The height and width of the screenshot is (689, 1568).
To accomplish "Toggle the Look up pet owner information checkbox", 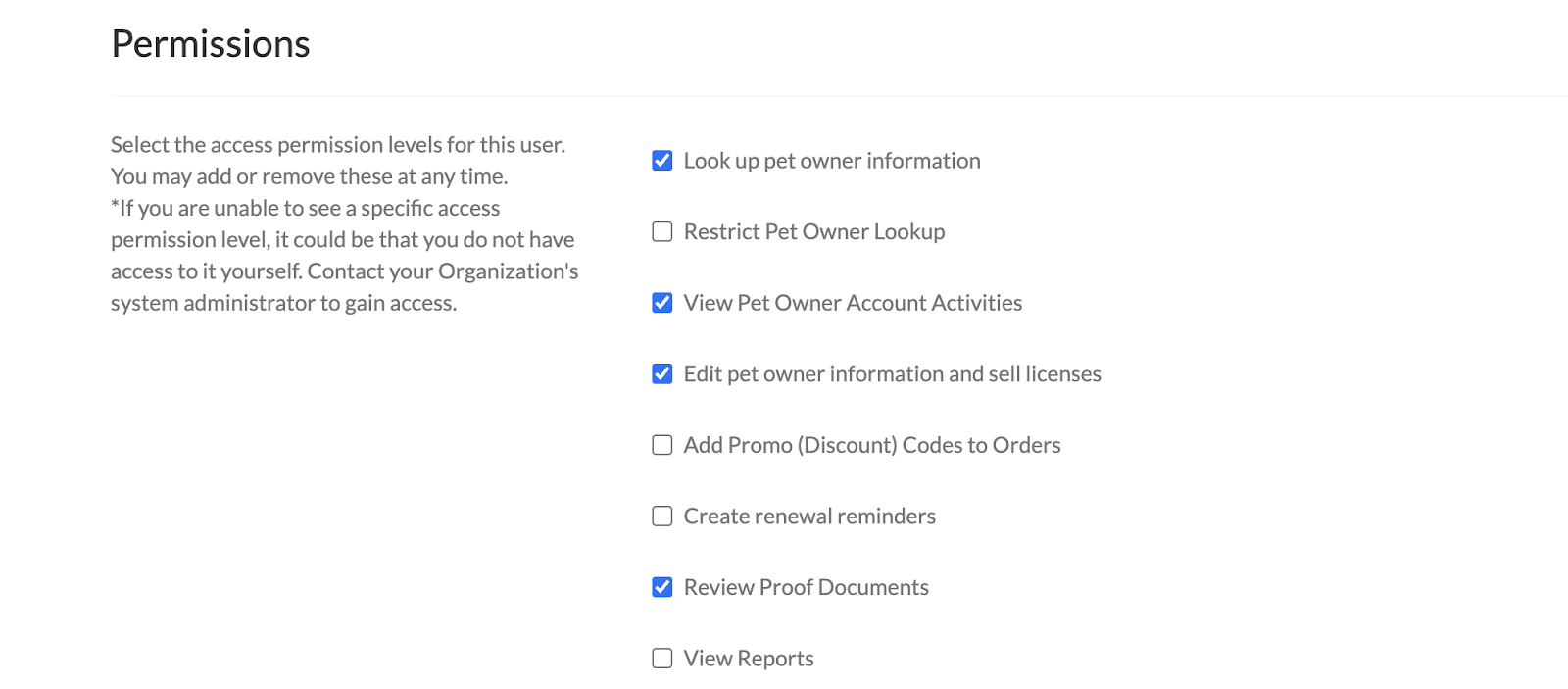I will (x=661, y=159).
